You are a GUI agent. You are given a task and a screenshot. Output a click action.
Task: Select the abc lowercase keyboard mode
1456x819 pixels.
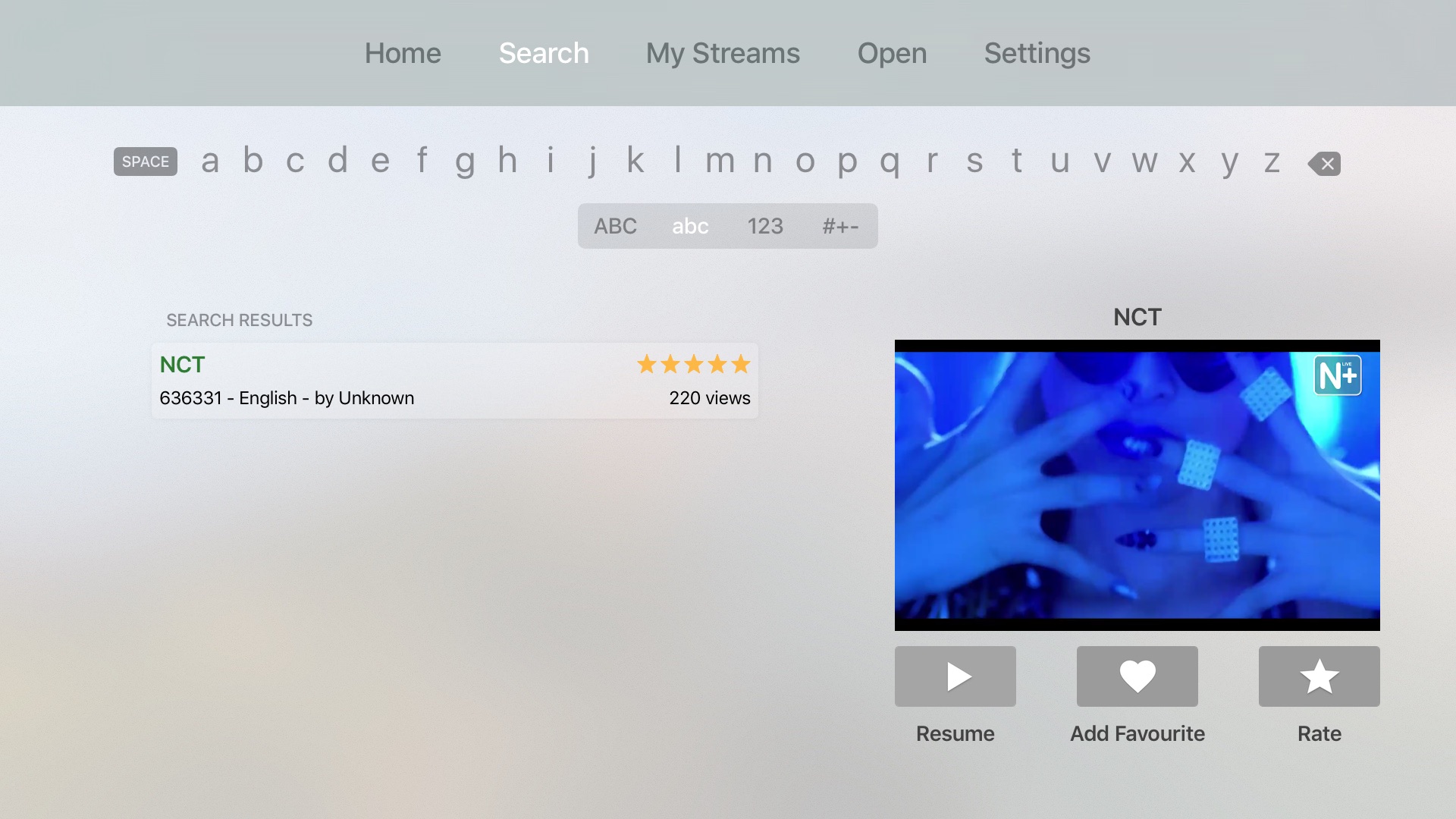[691, 225]
